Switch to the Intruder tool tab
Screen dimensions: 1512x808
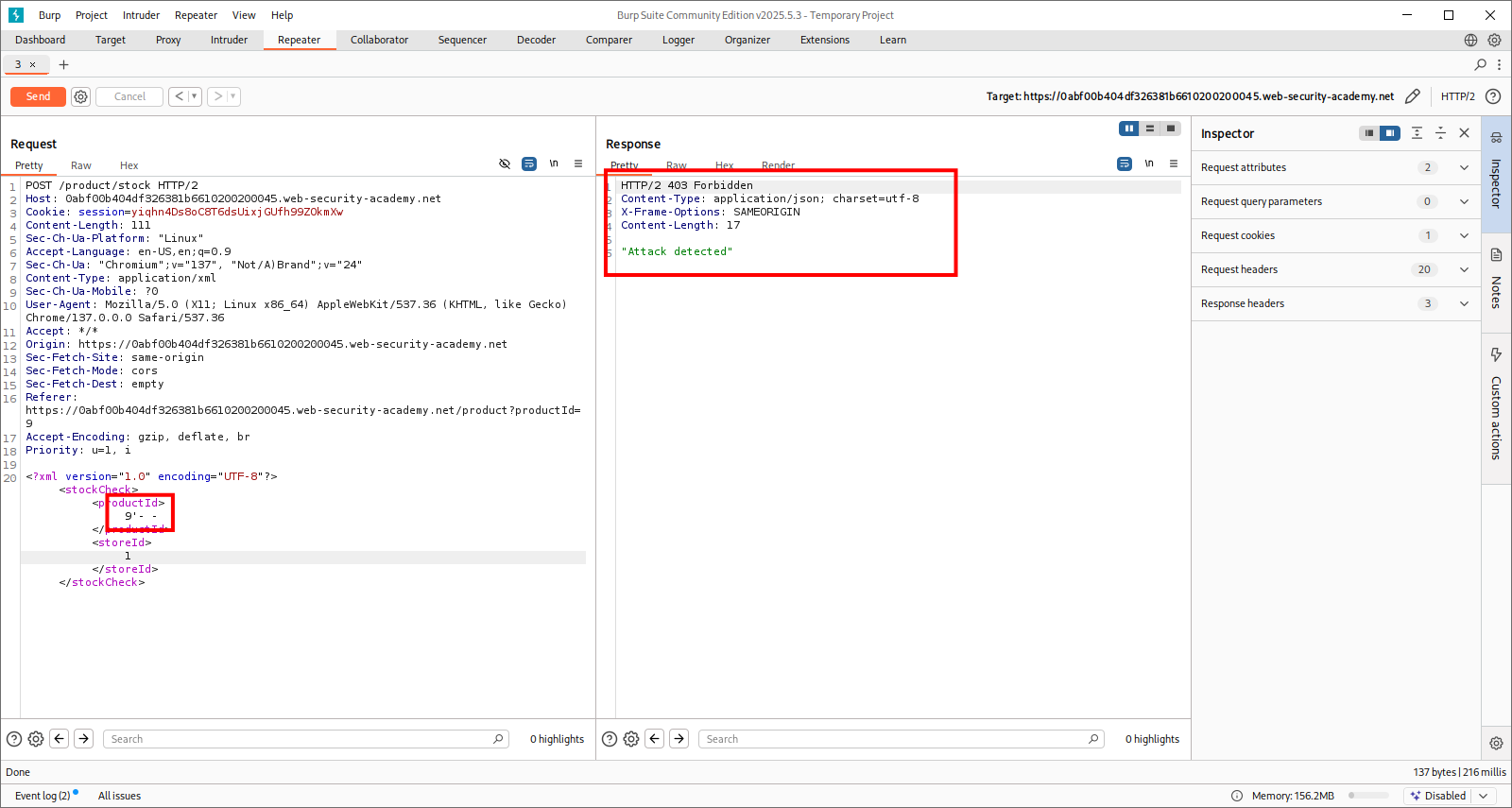(229, 40)
